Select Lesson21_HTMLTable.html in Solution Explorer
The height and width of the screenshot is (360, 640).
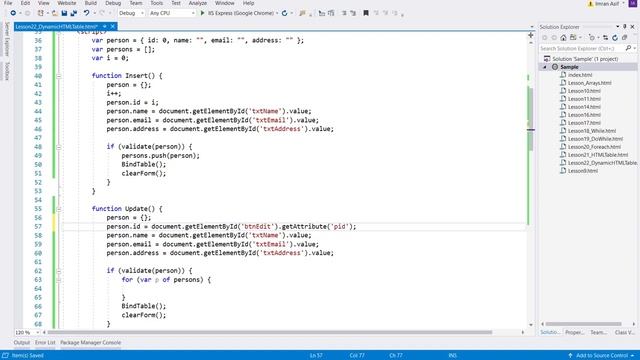(x=598, y=155)
